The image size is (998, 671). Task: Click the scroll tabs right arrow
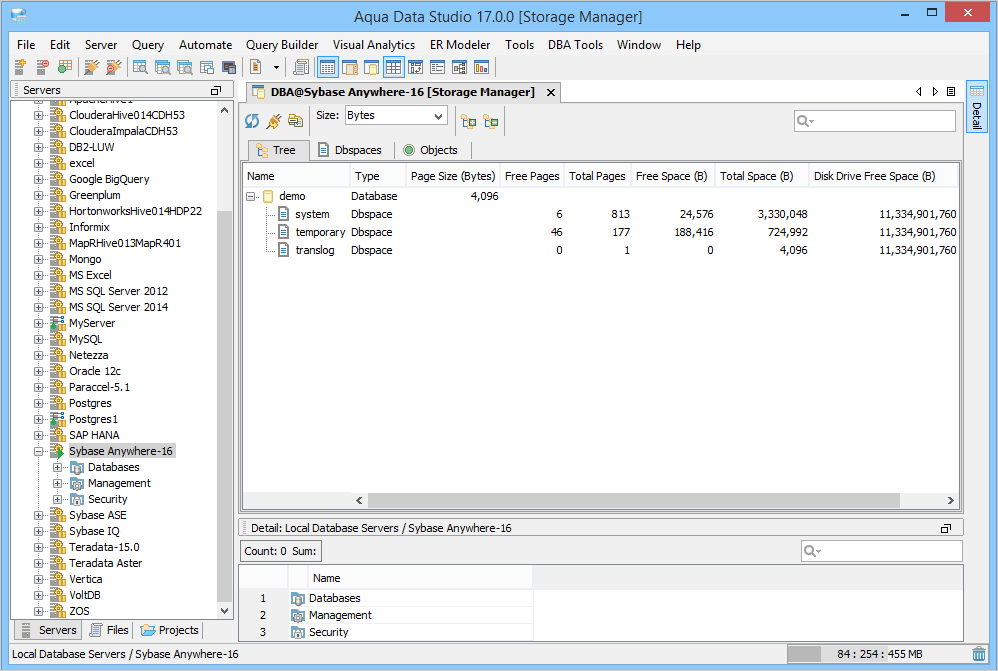point(935,92)
